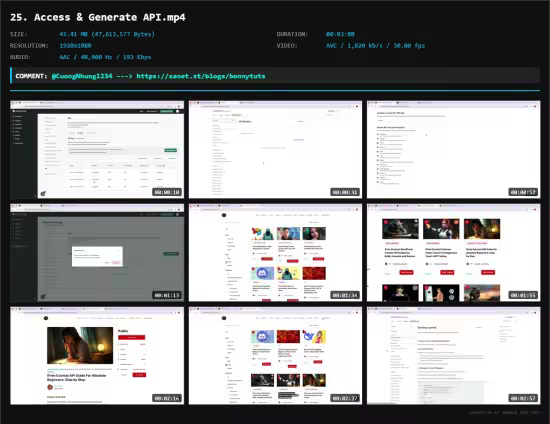This screenshot has height=424, width=550.
Task: Open the thumbnail stamped 00:00:10
Action: point(97,150)
